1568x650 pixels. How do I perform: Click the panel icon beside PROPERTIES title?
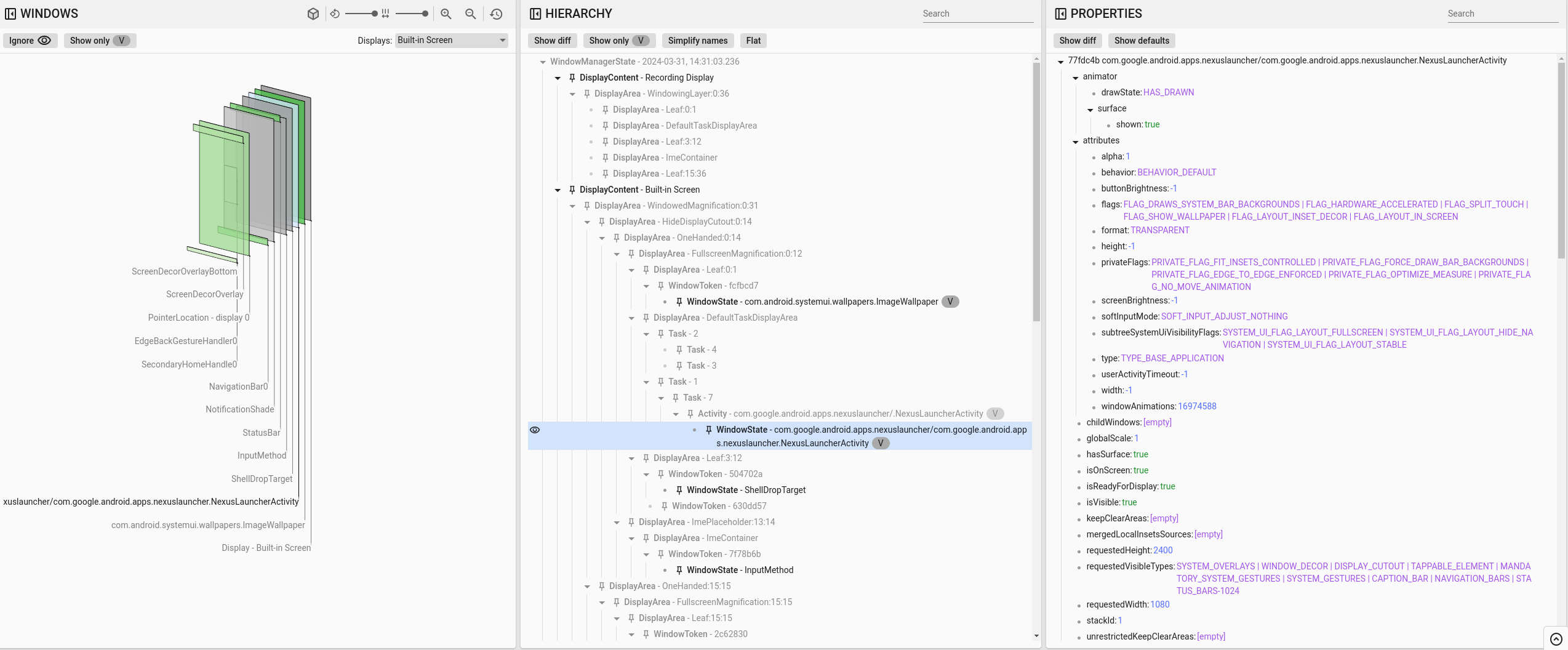1060,13
